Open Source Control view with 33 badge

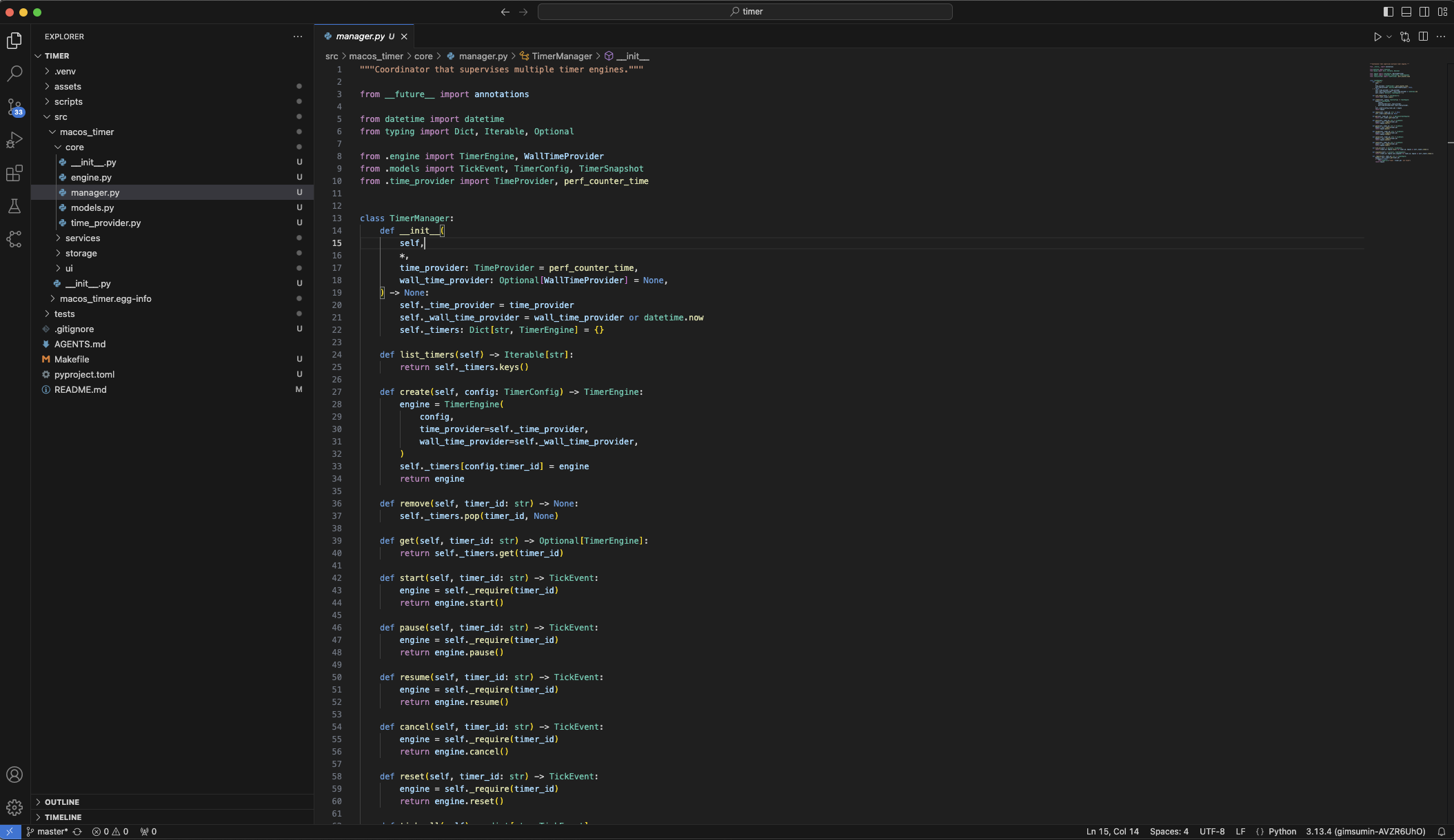pyautogui.click(x=14, y=107)
